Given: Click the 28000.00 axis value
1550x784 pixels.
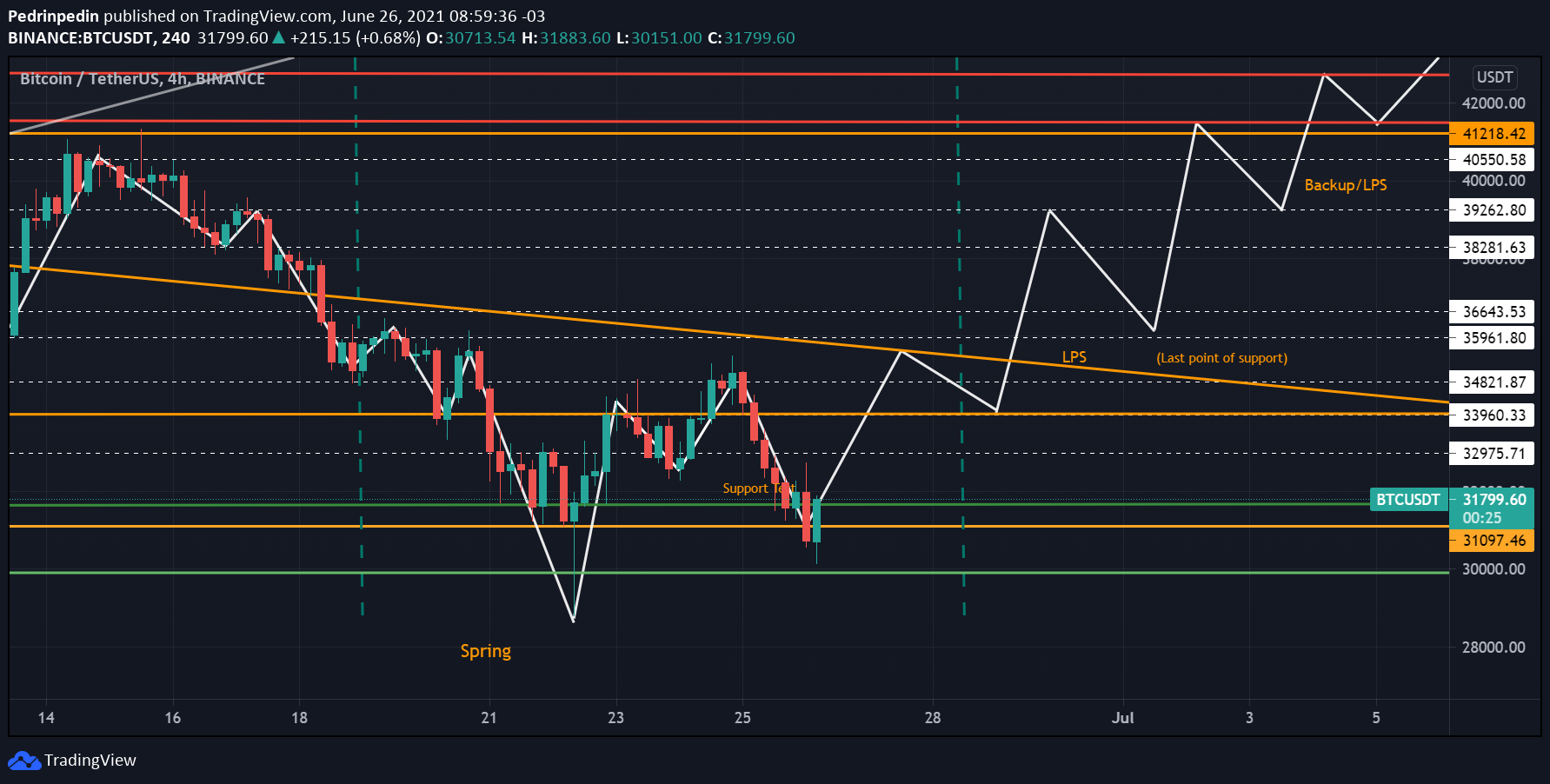Looking at the screenshot, I should [x=1493, y=648].
